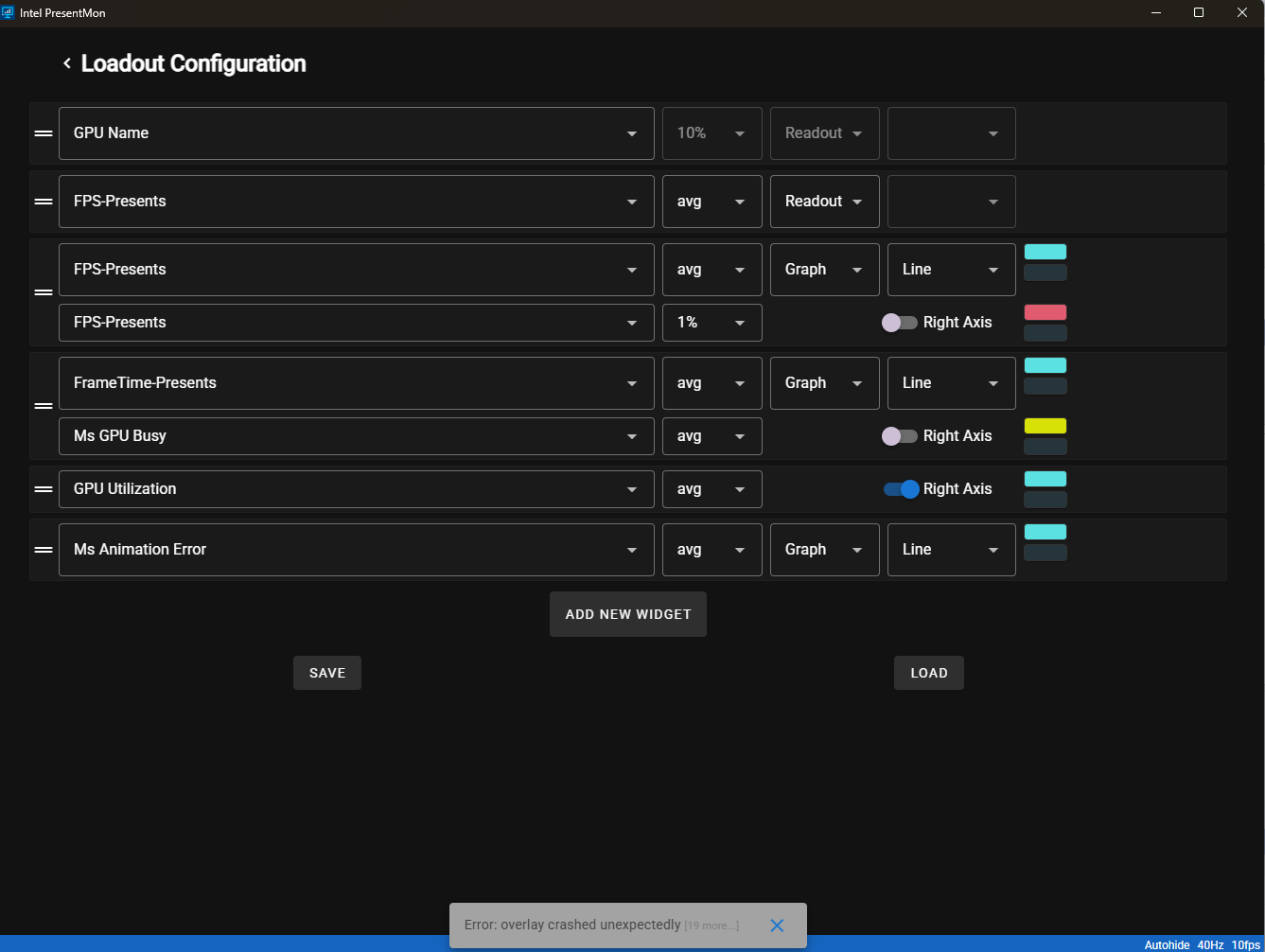The image size is (1265, 952).
Task: Open the cyan color swatch for GPU Utilization
Action: (x=1045, y=479)
